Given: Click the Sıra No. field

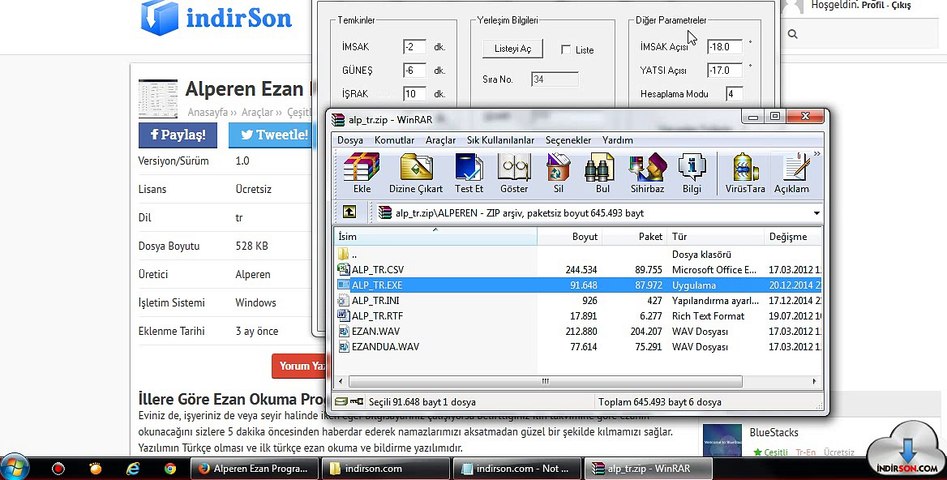Looking at the screenshot, I should pyautogui.click(x=555, y=79).
